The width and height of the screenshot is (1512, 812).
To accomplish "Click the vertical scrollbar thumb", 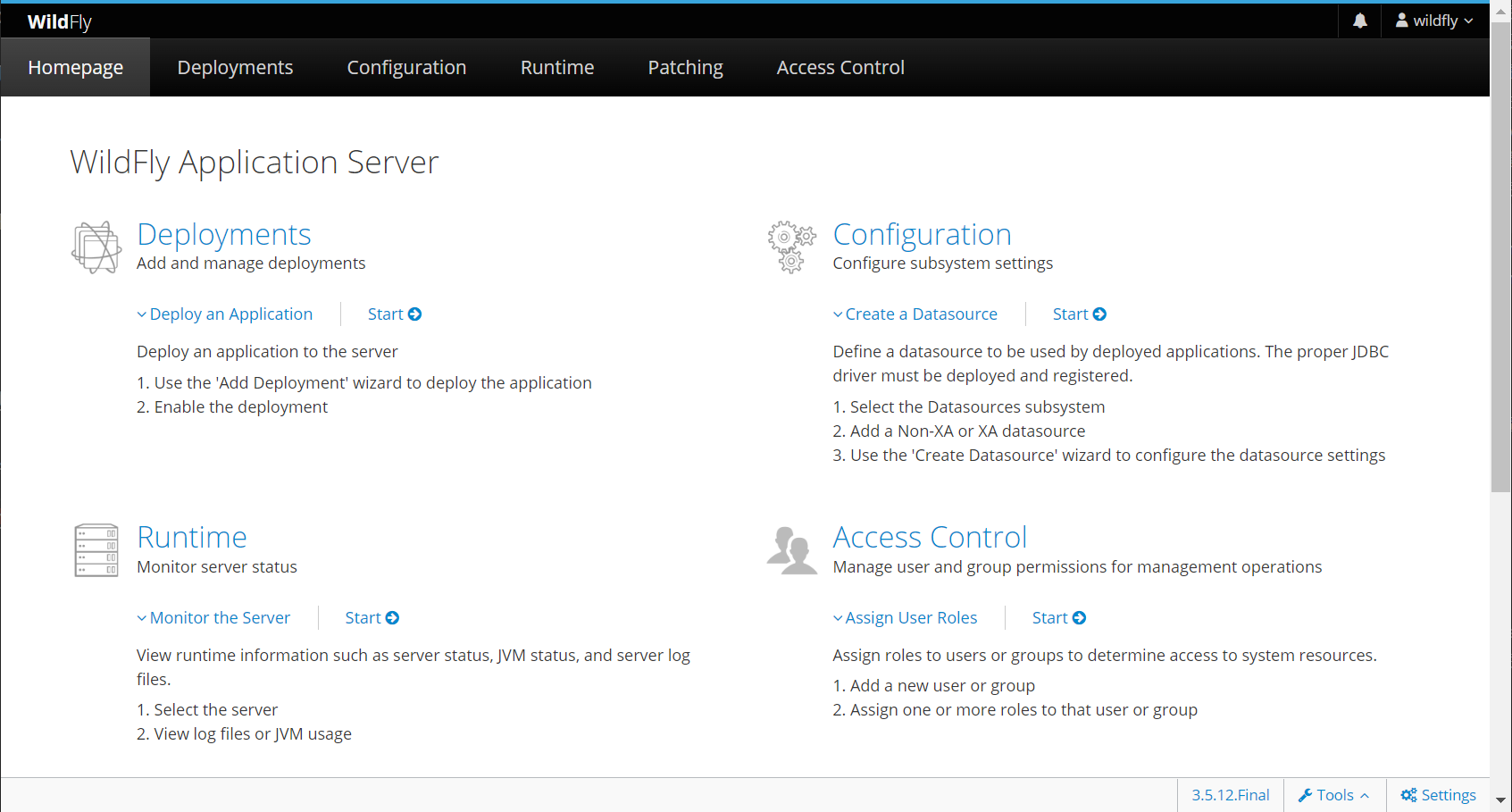I will [1500, 257].
